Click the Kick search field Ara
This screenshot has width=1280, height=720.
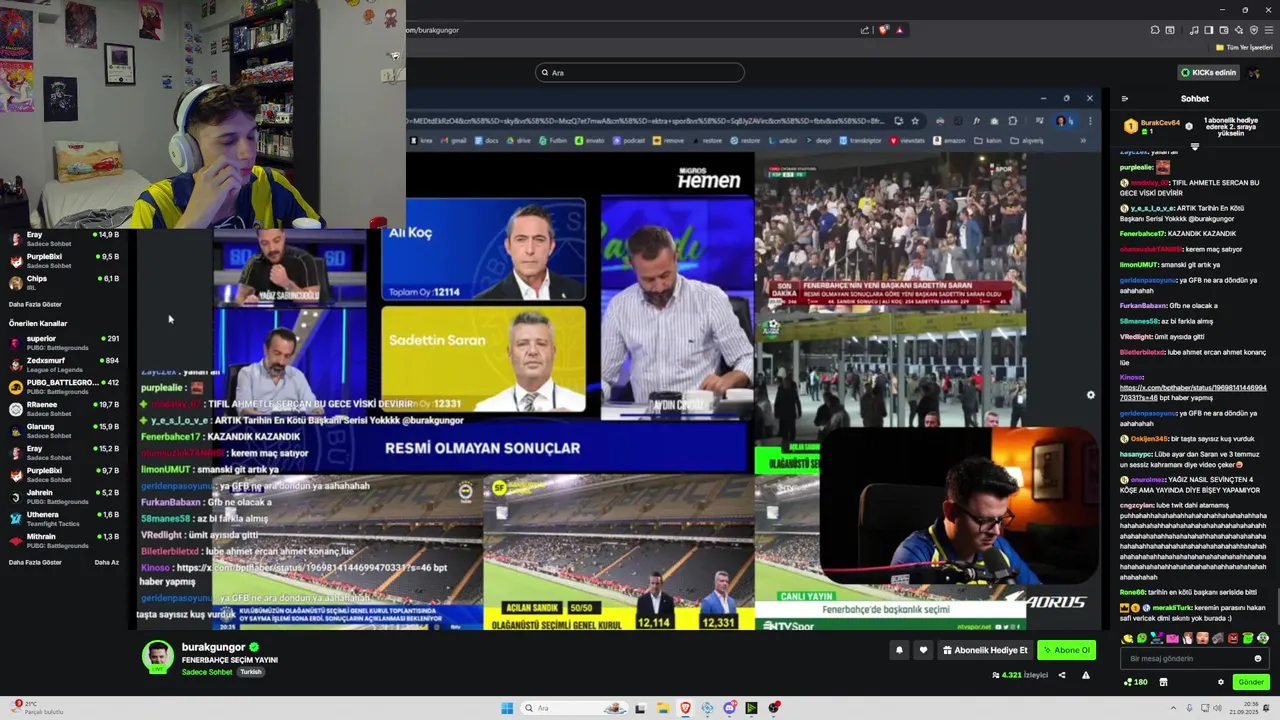click(x=640, y=72)
